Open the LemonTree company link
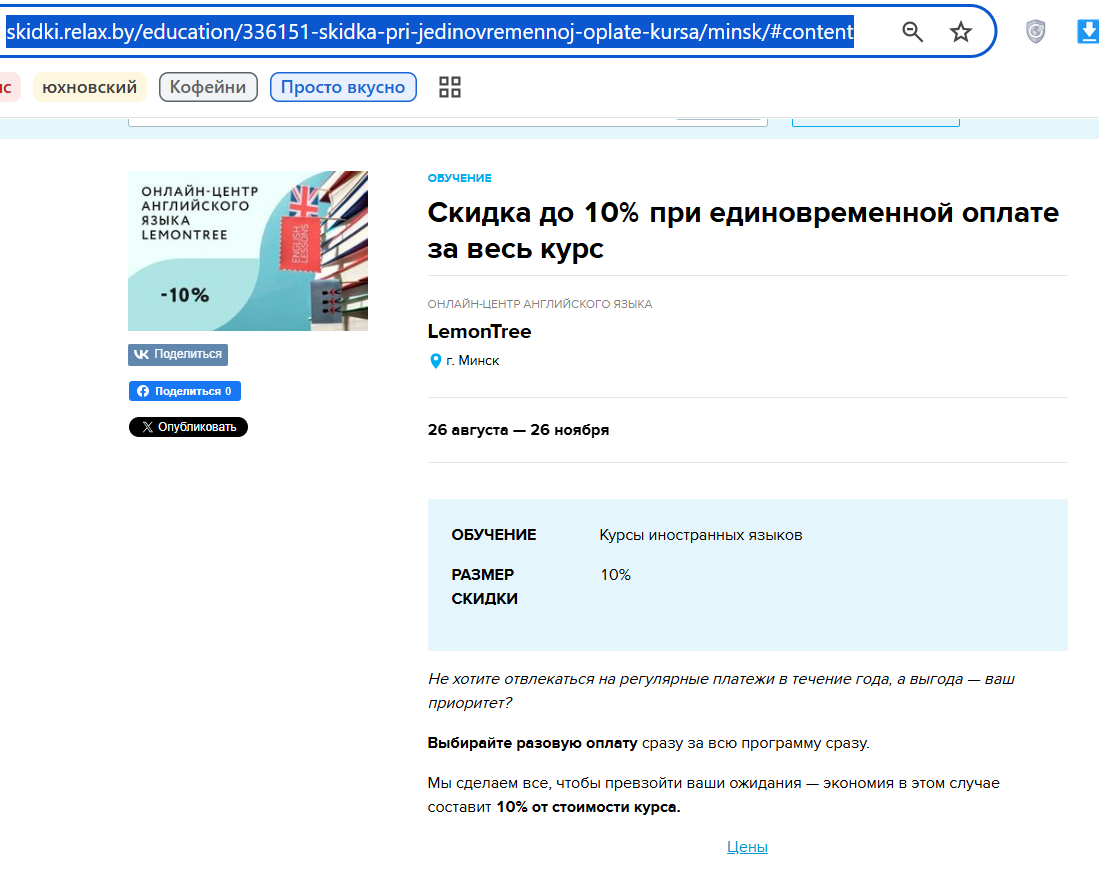The image size is (1099, 875). point(479,331)
